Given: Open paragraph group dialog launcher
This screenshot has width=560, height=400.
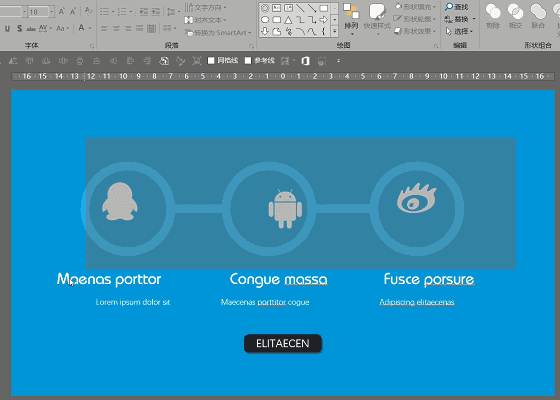Looking at the screenshot, I should (x=251, y=46).
